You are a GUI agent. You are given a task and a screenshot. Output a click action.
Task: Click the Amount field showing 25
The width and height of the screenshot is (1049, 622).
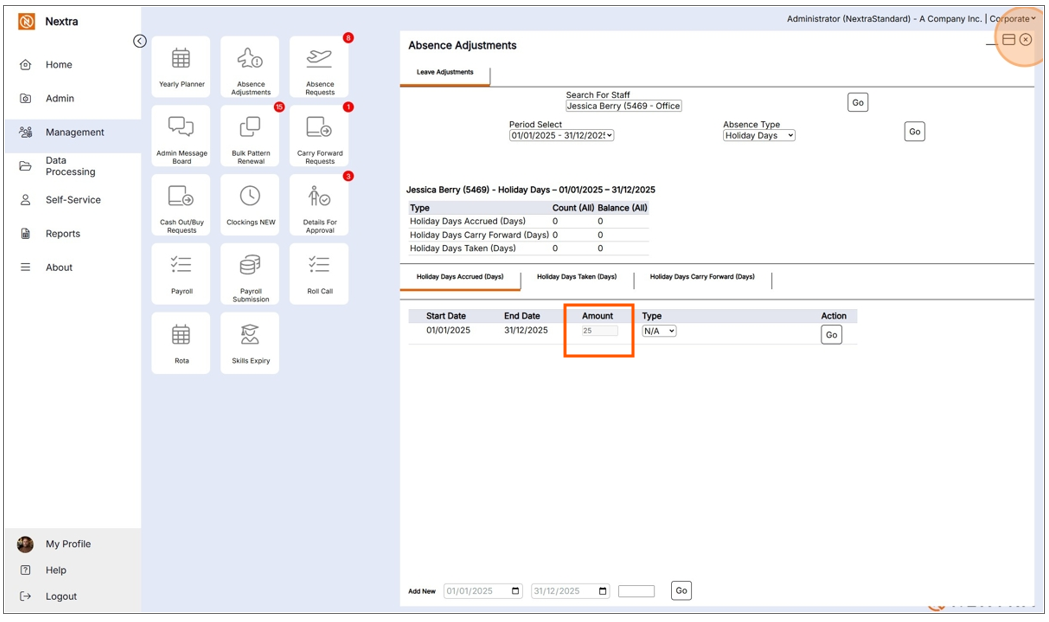(599, 331)
